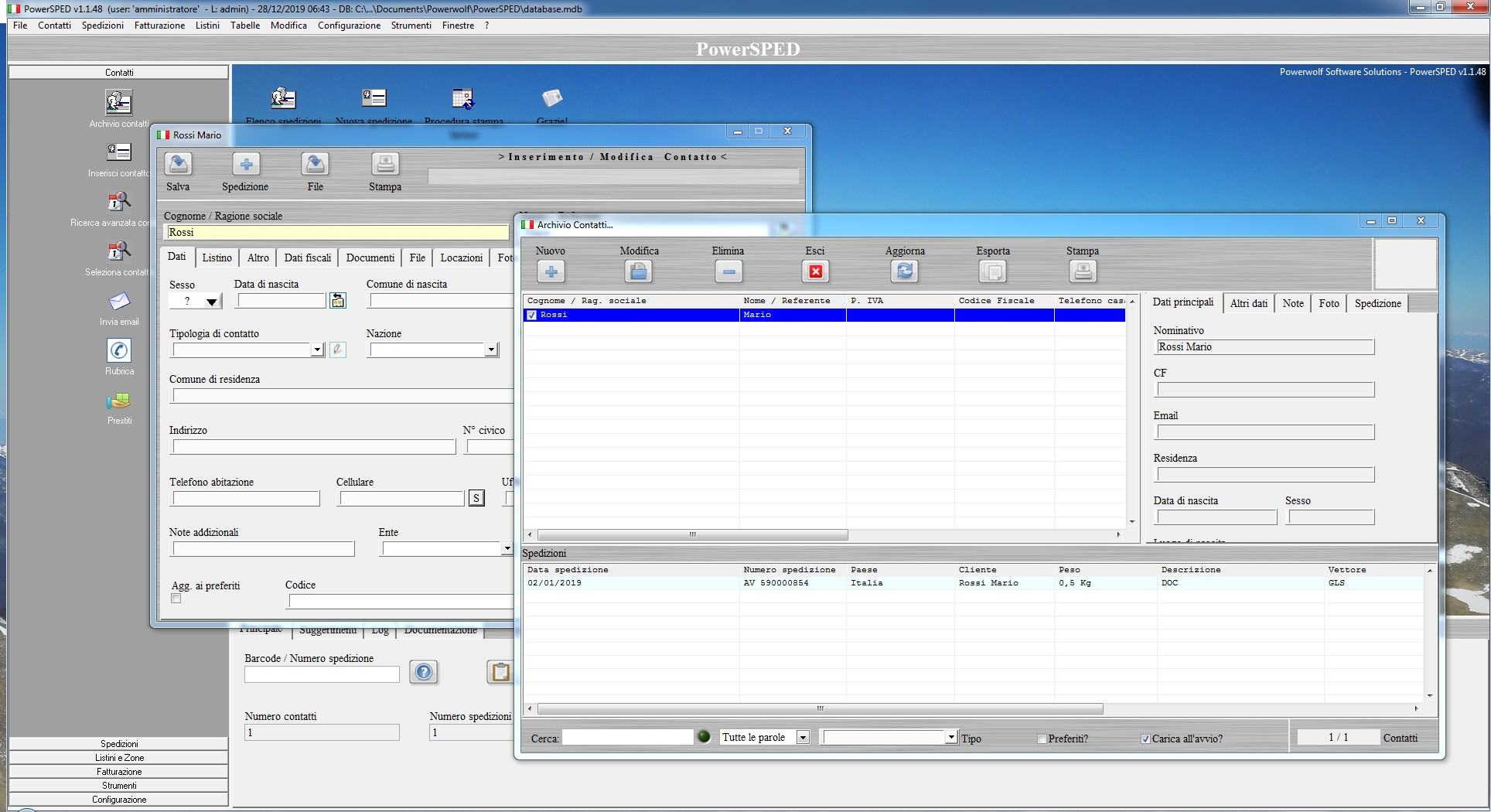
Task: Select shipment row AV 590000854
Action: click(x=973, y=583)
